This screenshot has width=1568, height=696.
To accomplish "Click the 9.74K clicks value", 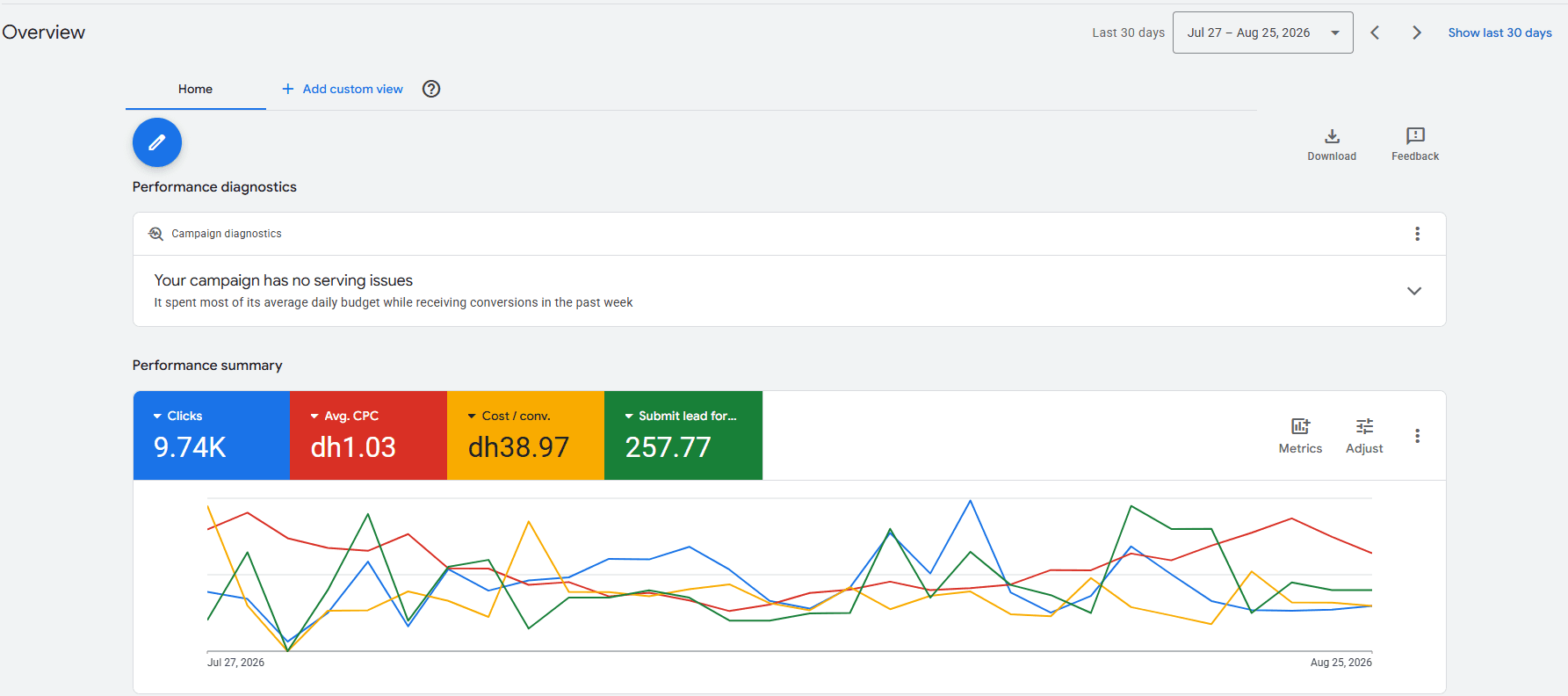I will tap(190, 447).
